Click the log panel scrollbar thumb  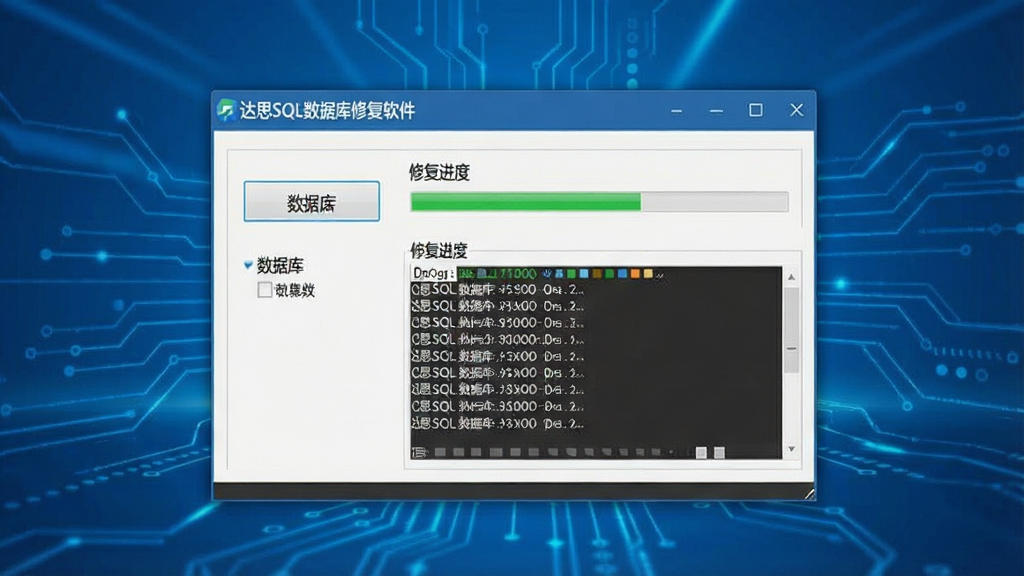pyautogui.click(x=792, y=330)
